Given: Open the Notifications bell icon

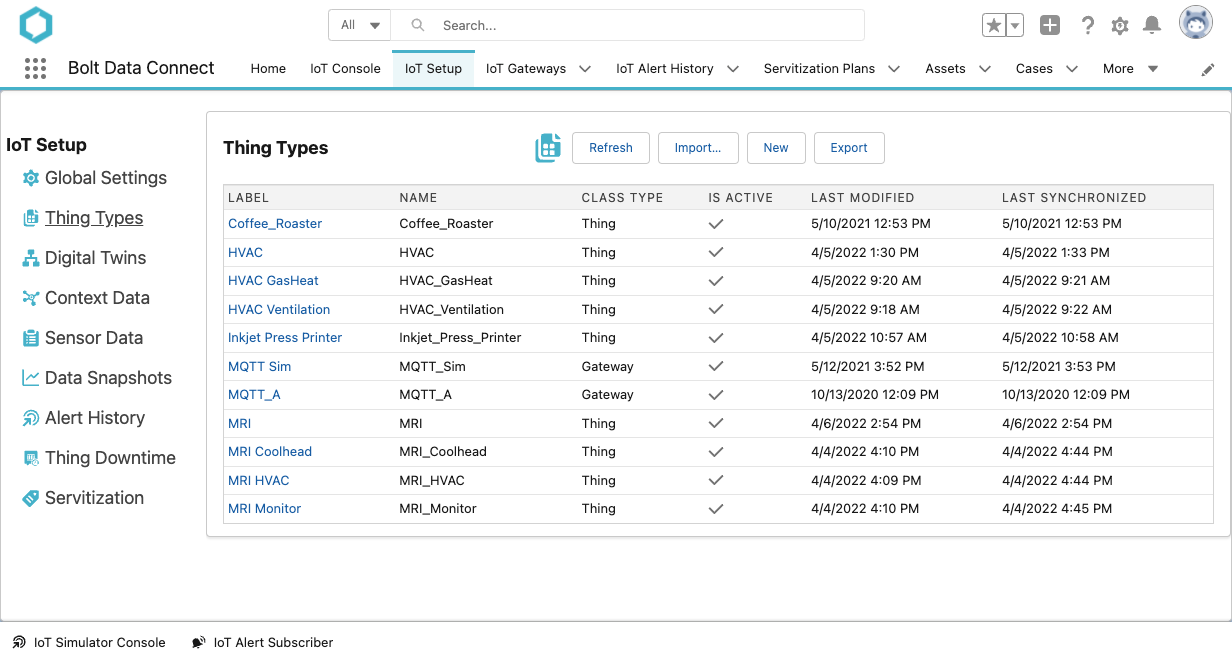Looking at the screenshot, I should [1152, 26].
